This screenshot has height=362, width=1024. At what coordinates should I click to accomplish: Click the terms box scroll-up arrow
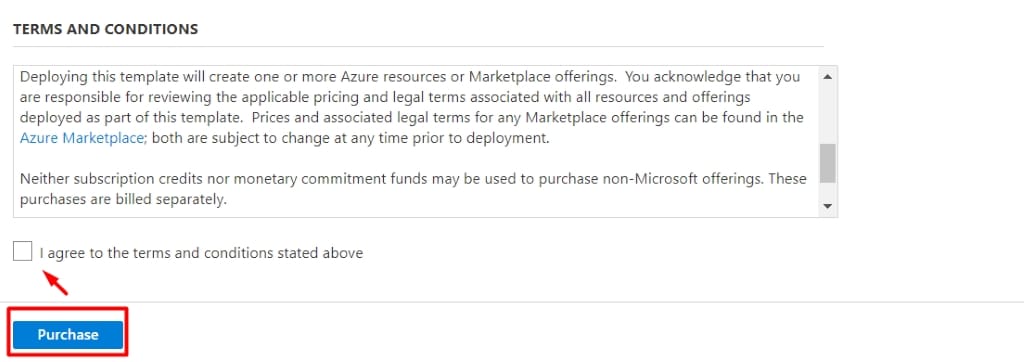point(827,76)
